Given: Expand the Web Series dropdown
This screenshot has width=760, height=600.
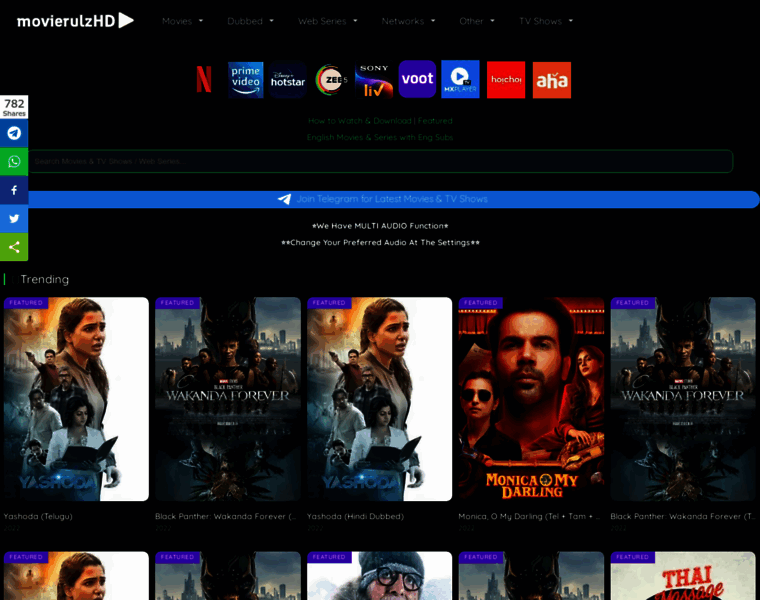Looking at the screenshot, I should 327,21.
